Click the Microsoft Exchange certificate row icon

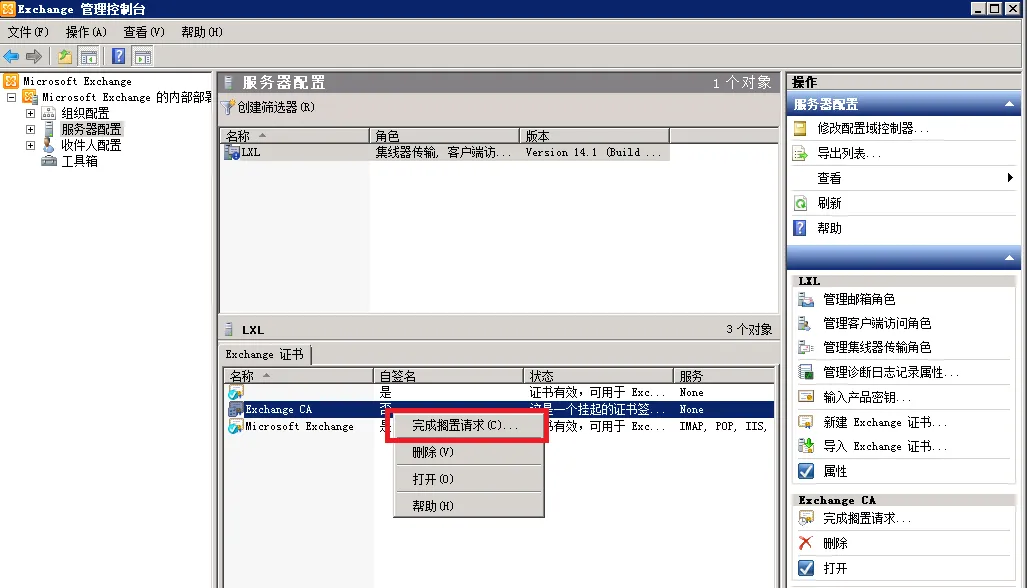(235, 426)
